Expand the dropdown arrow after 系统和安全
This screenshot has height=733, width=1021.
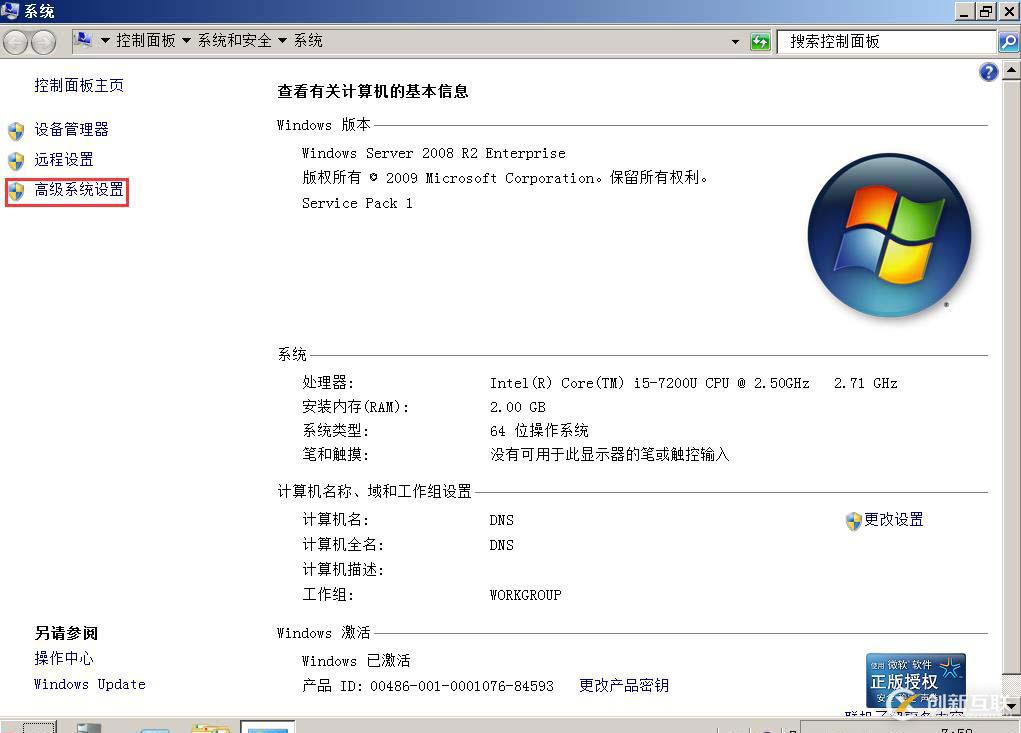(x=282, y=41)
